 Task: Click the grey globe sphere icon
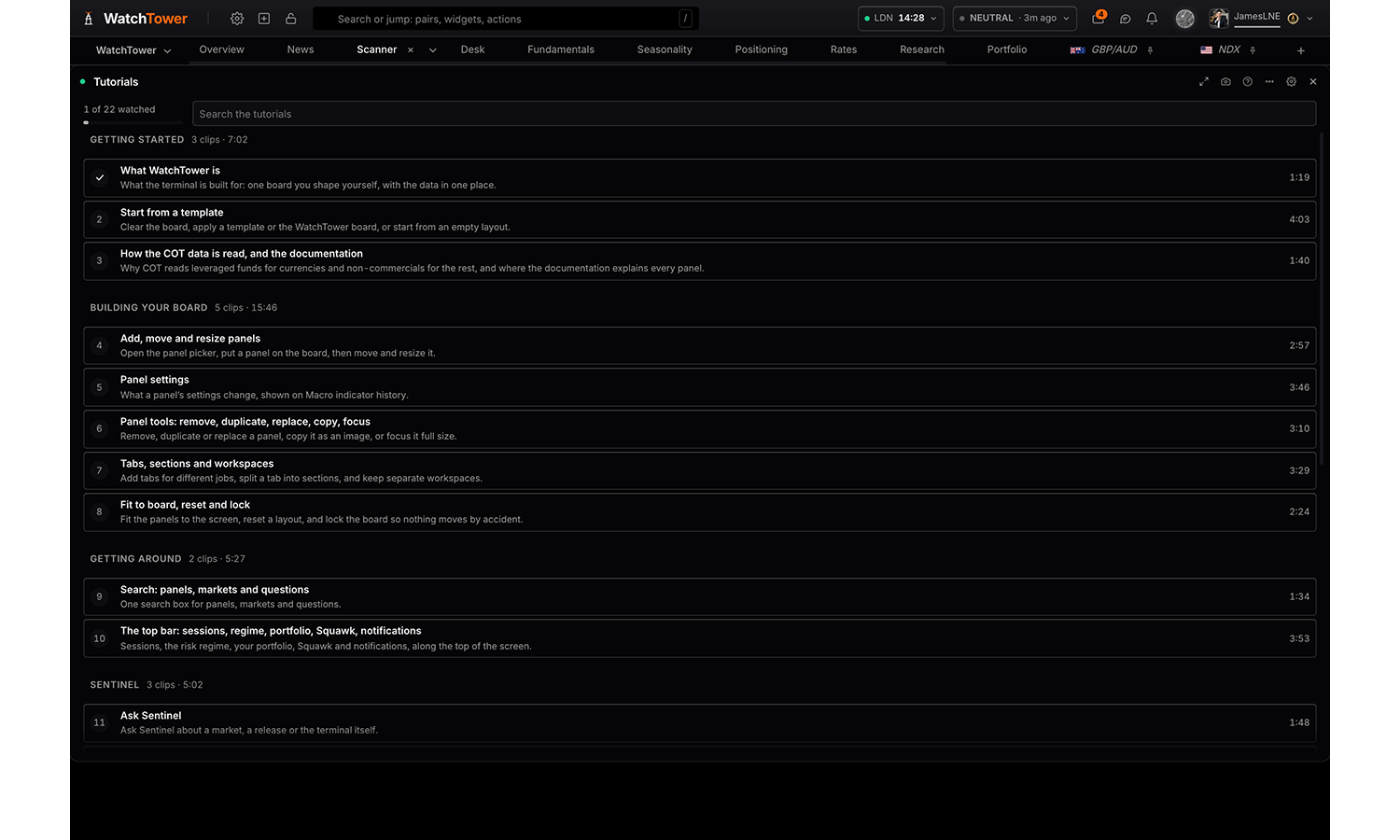1185,19
